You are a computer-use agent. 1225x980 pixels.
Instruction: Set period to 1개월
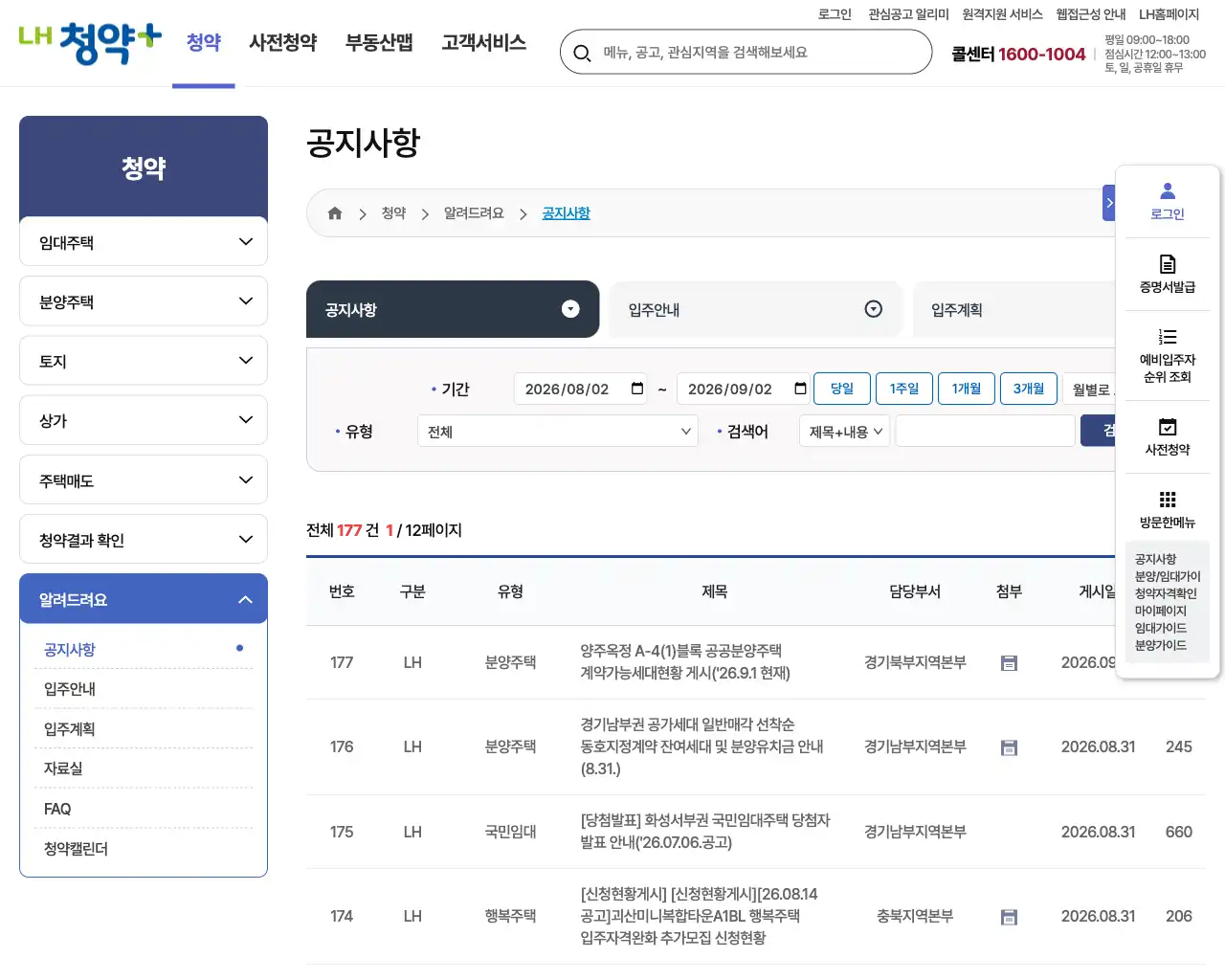[967, 389]
